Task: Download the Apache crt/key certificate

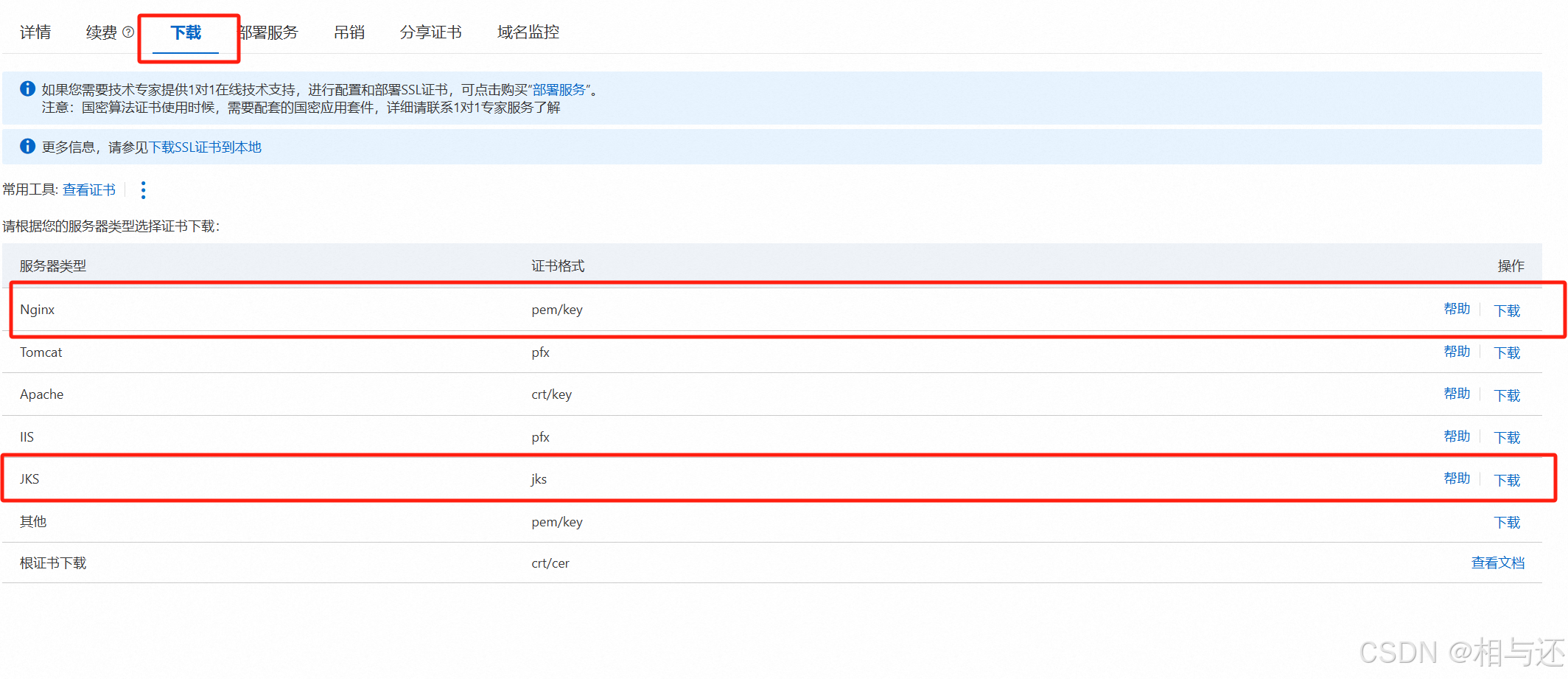Action: 1507,395
